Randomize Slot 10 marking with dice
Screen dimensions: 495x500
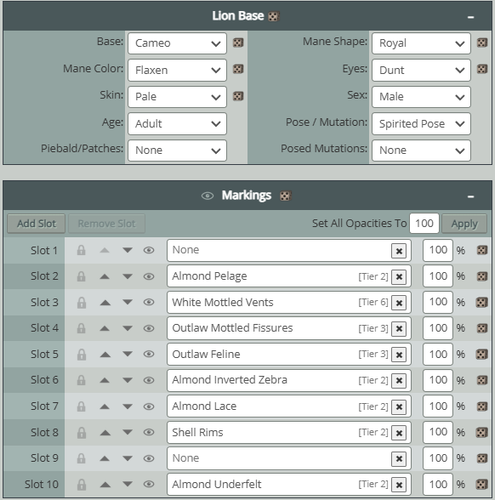482,484
